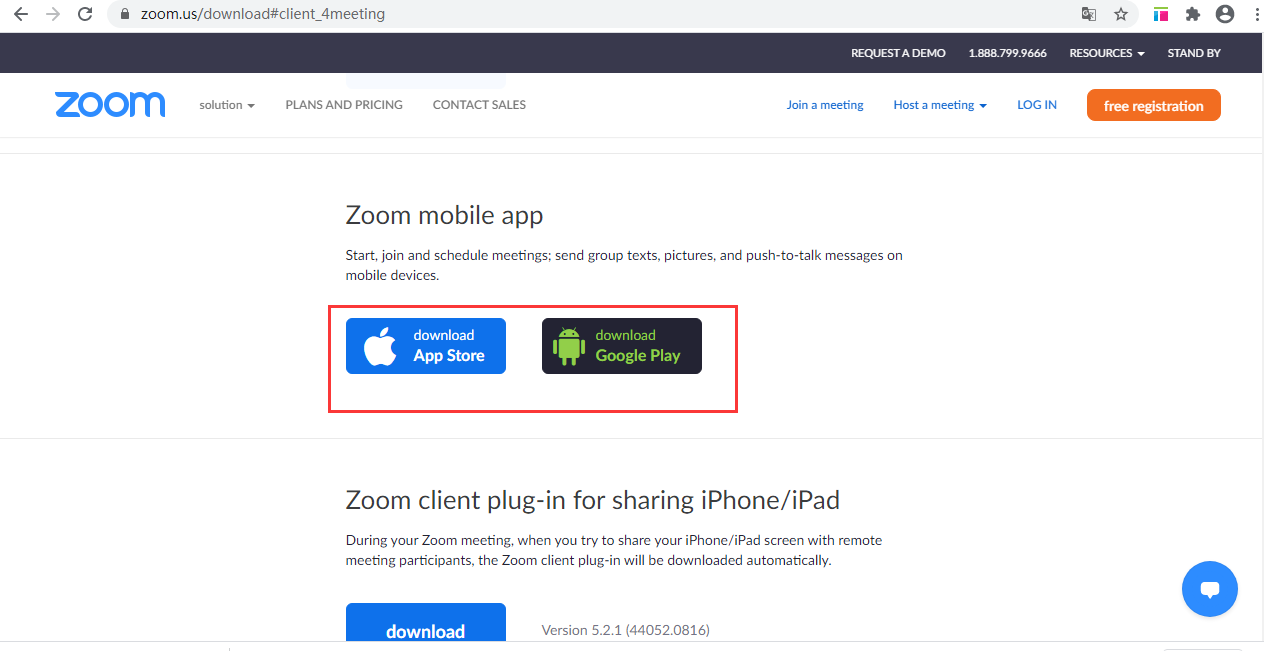Viewport: 1264px width, 651px height.
Task: Open the Resources dropdown
Action: pos(1106,53)
